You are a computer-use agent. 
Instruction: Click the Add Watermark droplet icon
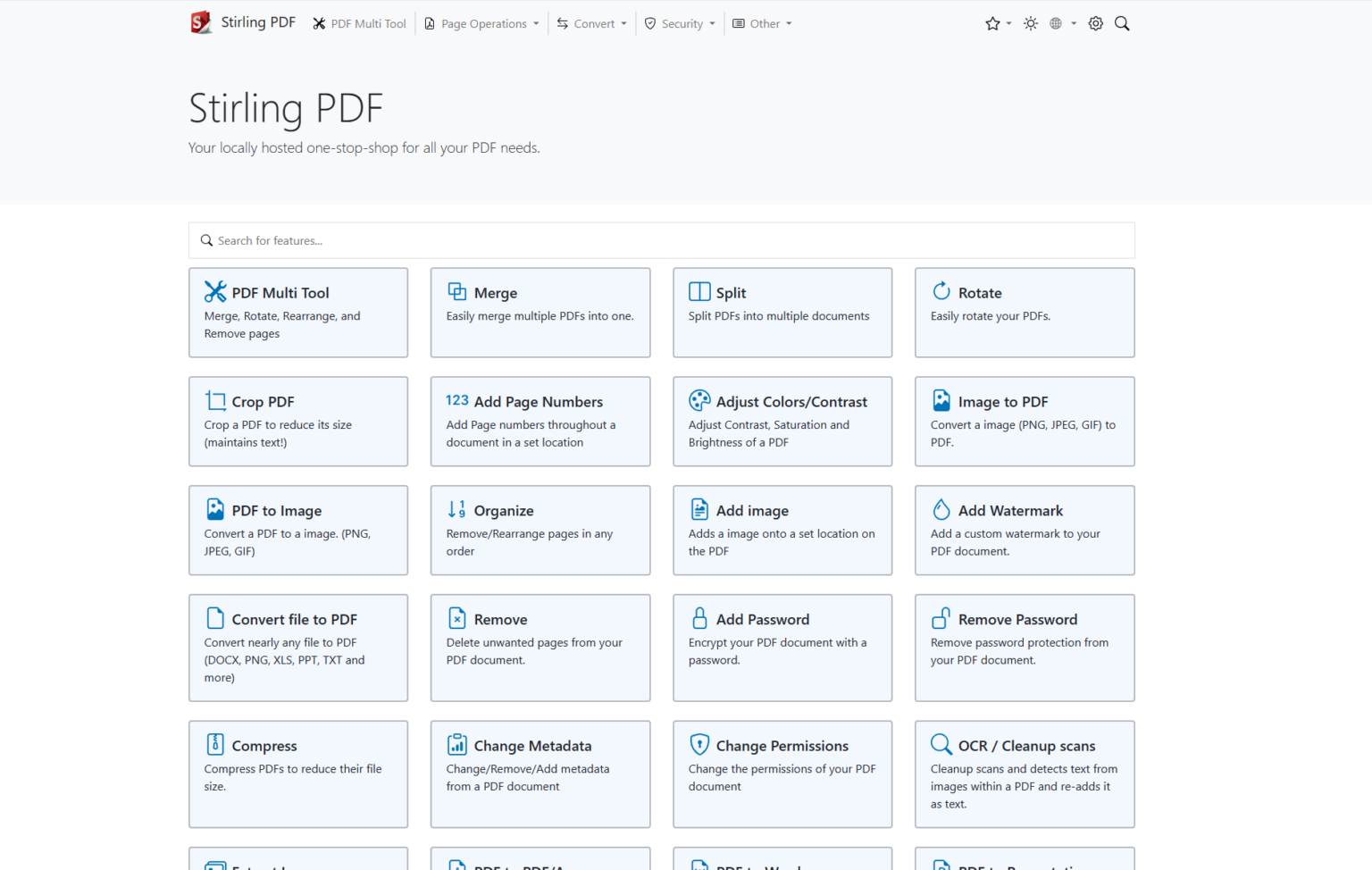pos(941,508)
